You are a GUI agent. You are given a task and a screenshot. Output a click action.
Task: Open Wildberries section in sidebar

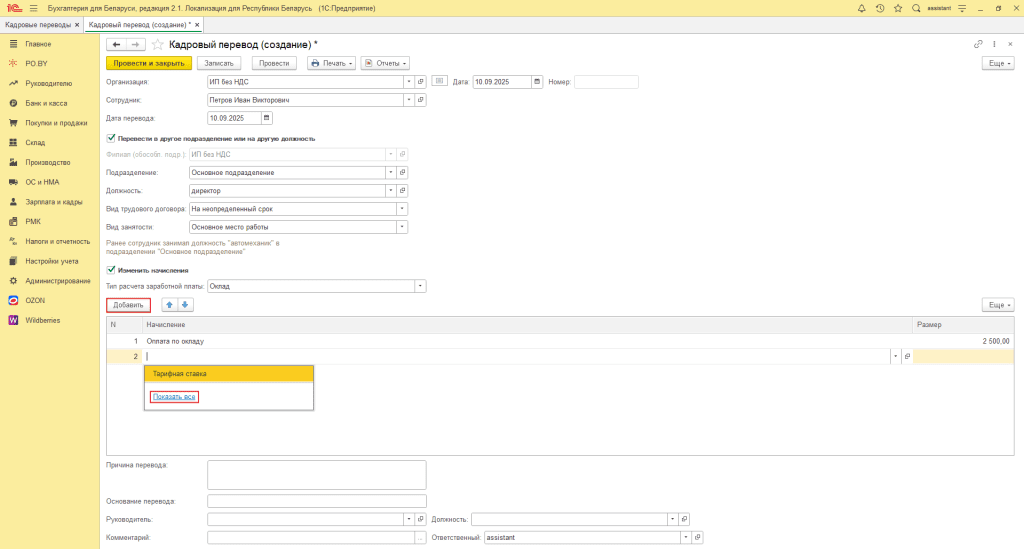(x=42, y=321)
